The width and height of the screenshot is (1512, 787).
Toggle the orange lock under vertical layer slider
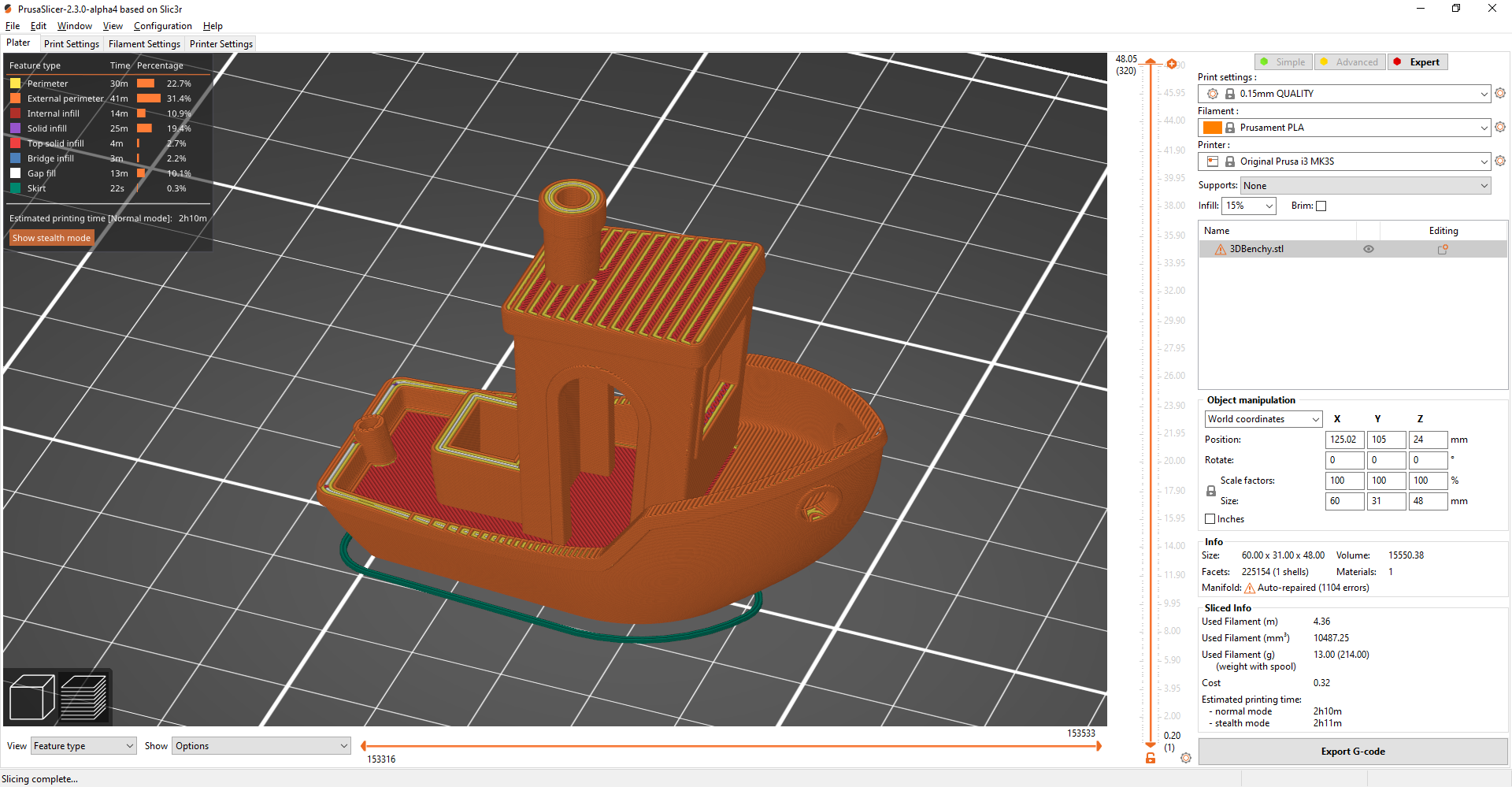[1151, 758]
